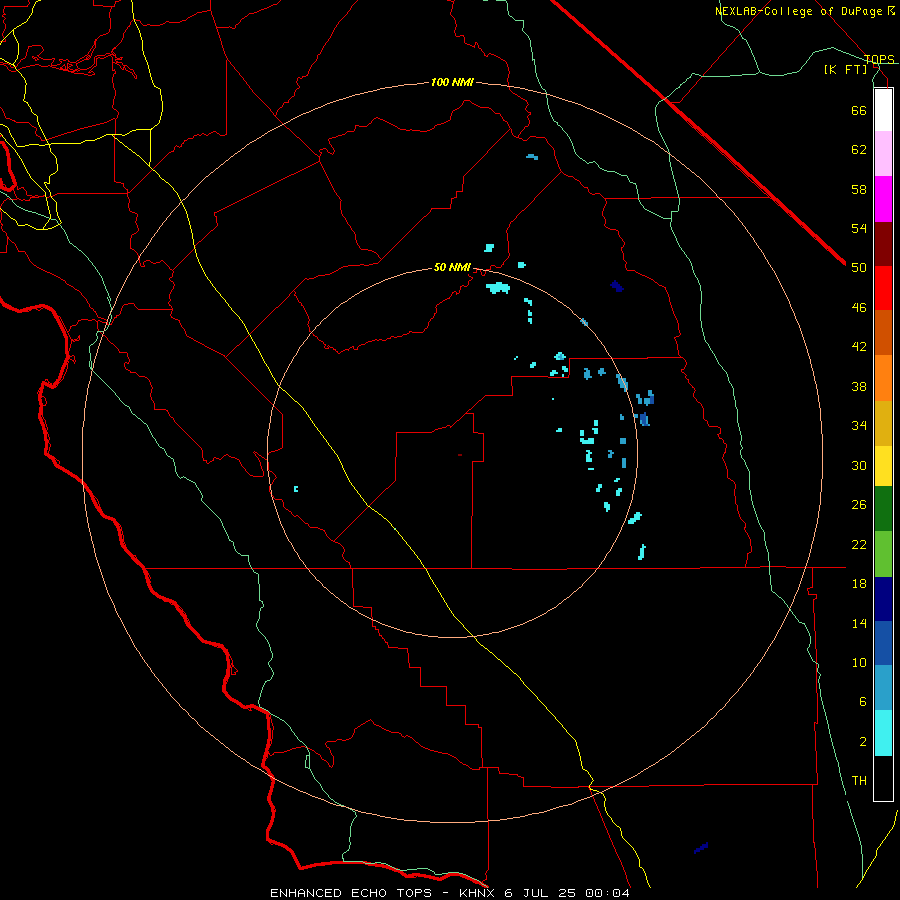Pick the magenta color block in the legend

point(883,199)
